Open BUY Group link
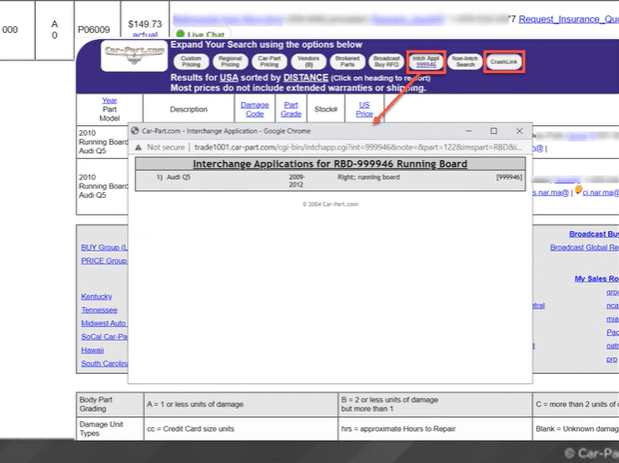 104,247
